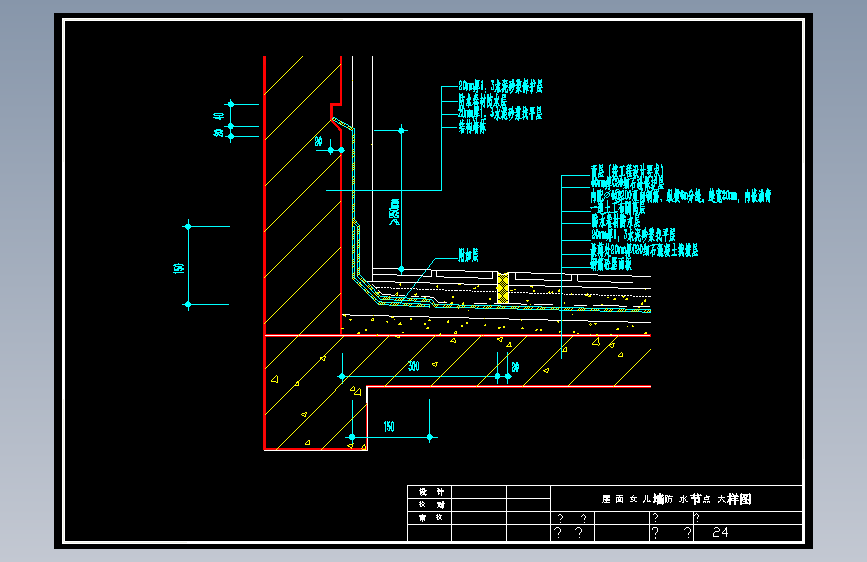Click the 150 vertical dimension left of the wall
Screen dimensions: 867x562
[x=178, y=268]
